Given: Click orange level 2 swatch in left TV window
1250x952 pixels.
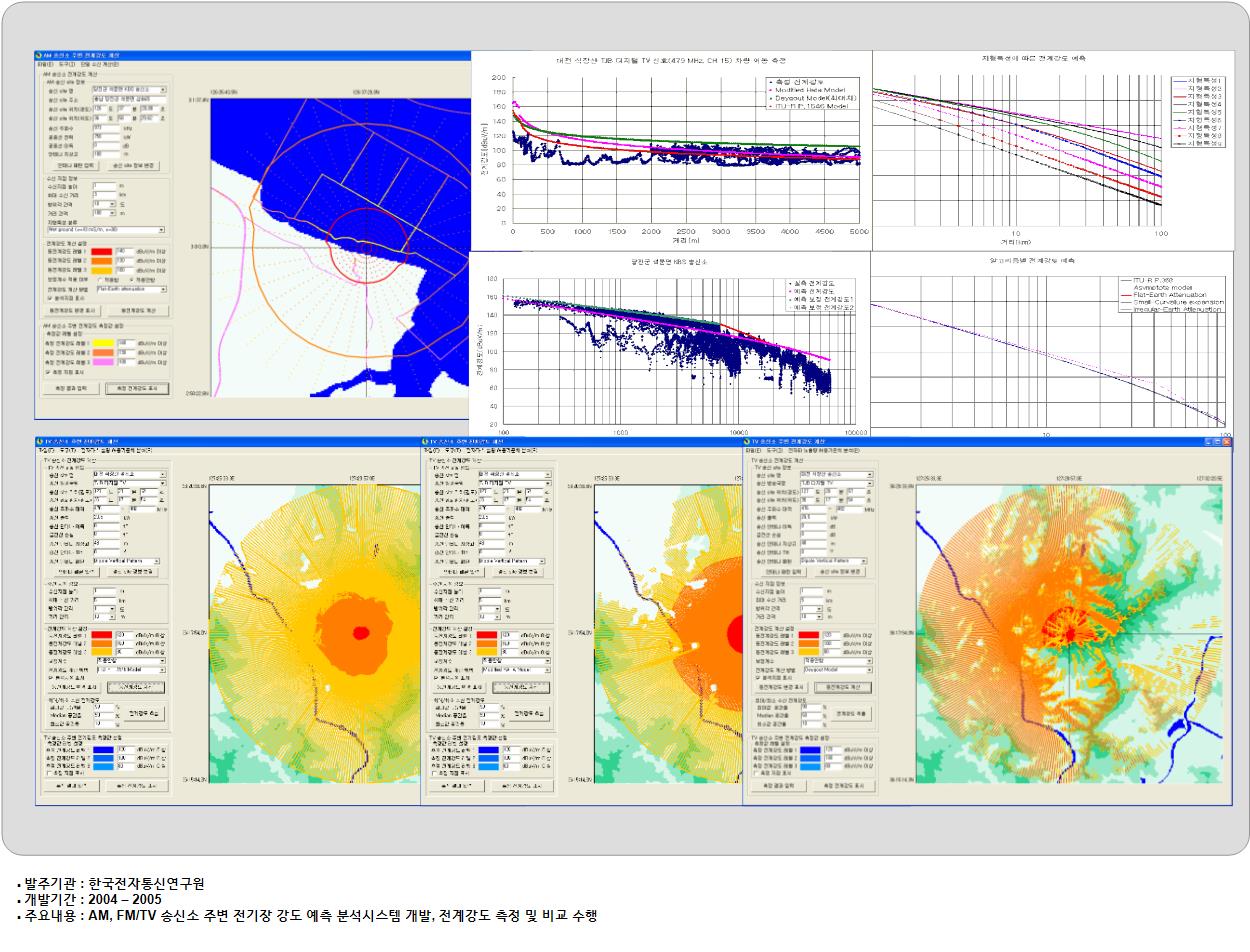Looking at the screenshot, I should coord(102,643).
